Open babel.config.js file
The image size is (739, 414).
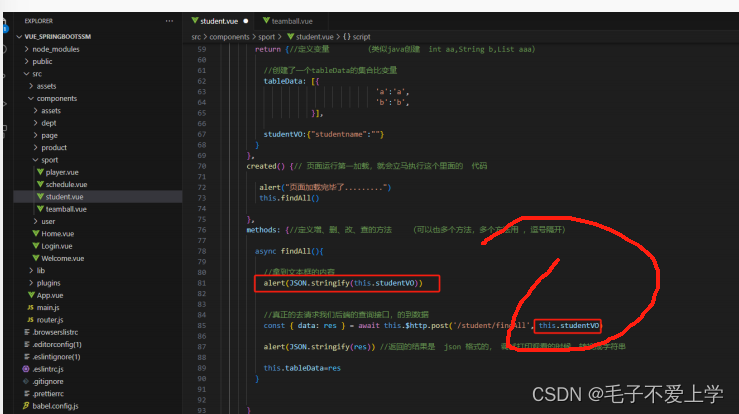55,406
